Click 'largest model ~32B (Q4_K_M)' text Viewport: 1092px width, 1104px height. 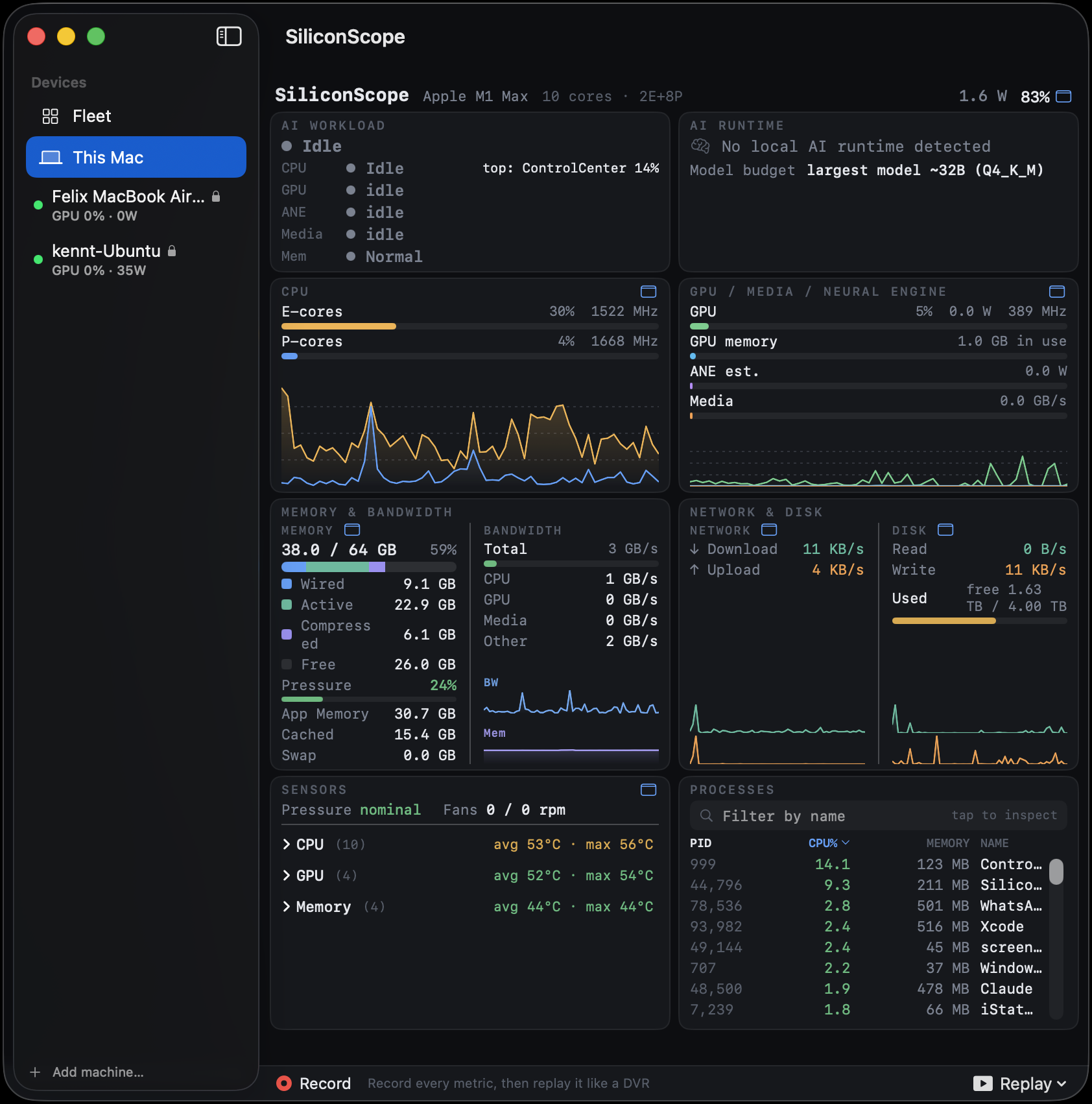[x=925, y=170]
